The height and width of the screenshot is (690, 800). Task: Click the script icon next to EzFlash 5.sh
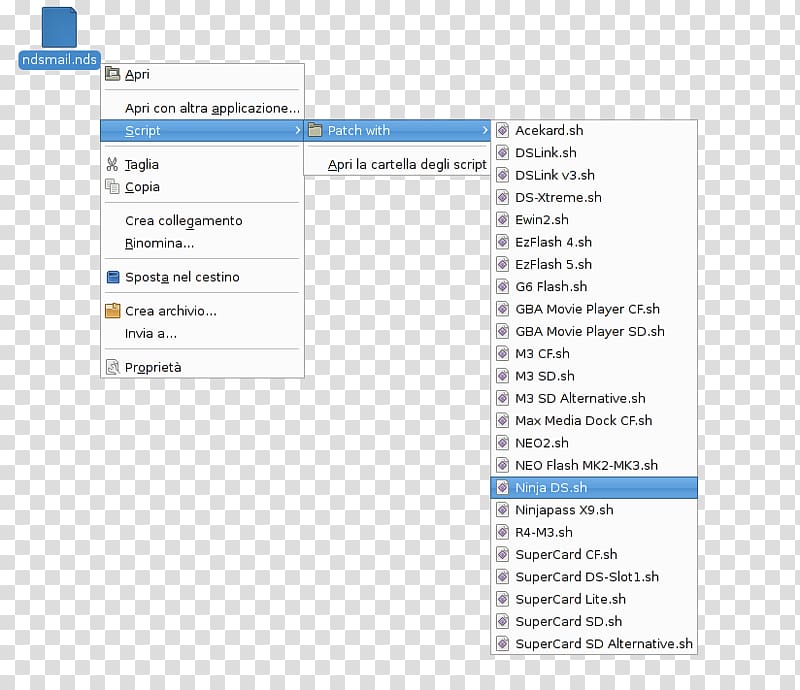pos(503,264)
